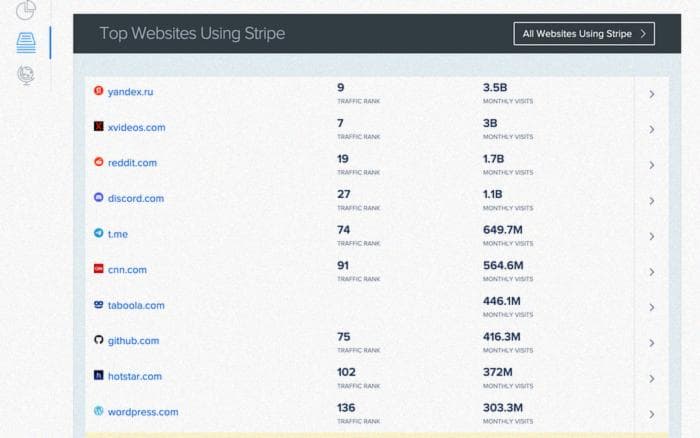This screenshot has height=438, width=700.
Task: Click the 649.7M monthly visits value
Action: (x=503, y=230)
